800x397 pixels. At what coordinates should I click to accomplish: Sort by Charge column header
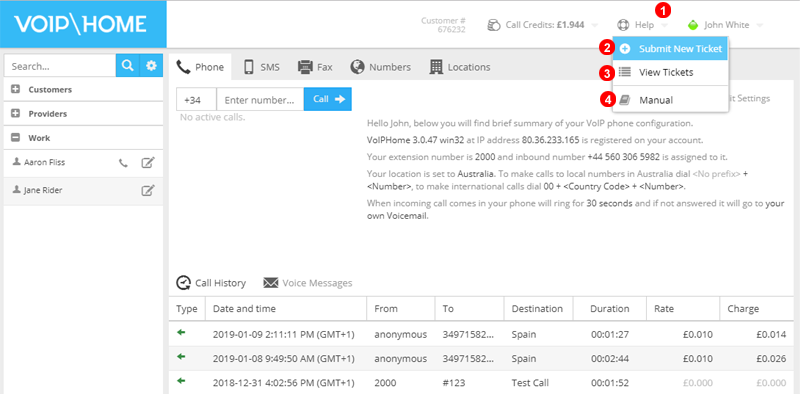757,309
